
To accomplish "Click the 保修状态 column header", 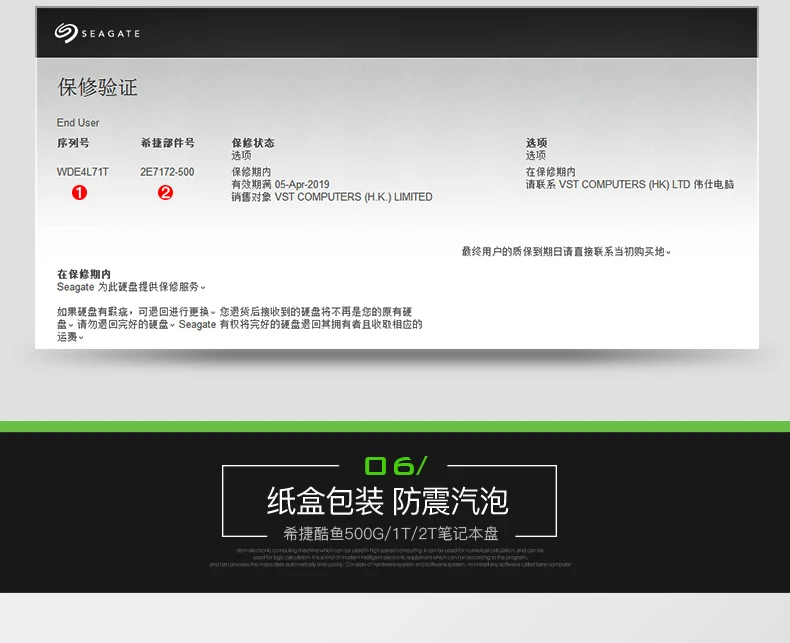I will click(252, 143).
